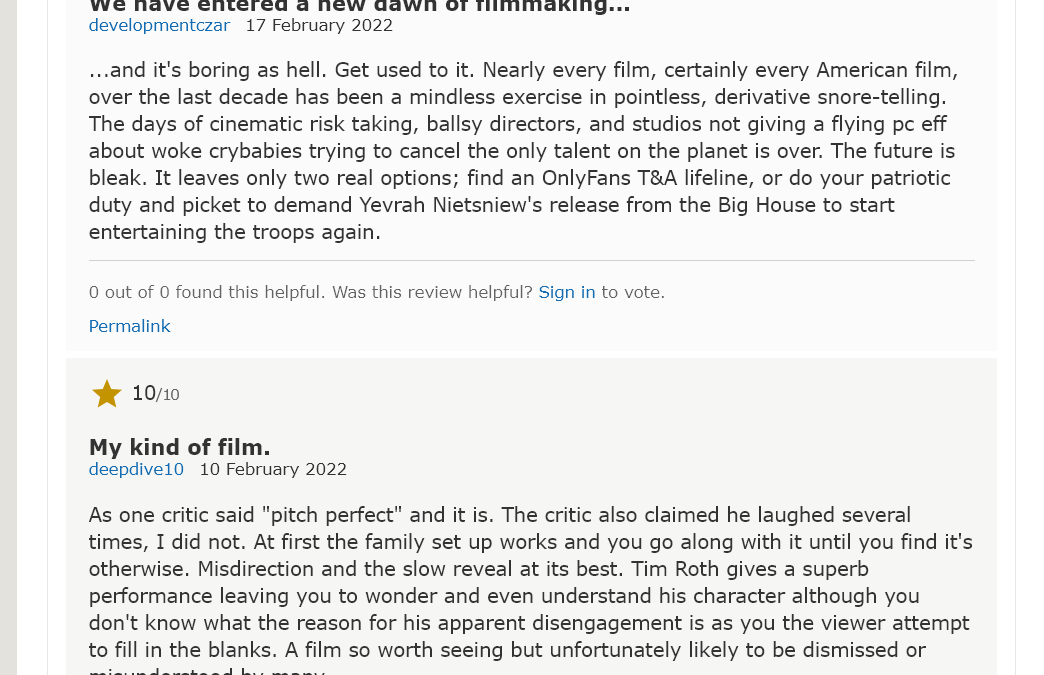Click the quoted phrase "pitch perfect"
1044x675 pixels.
click(x=332, y=515)
